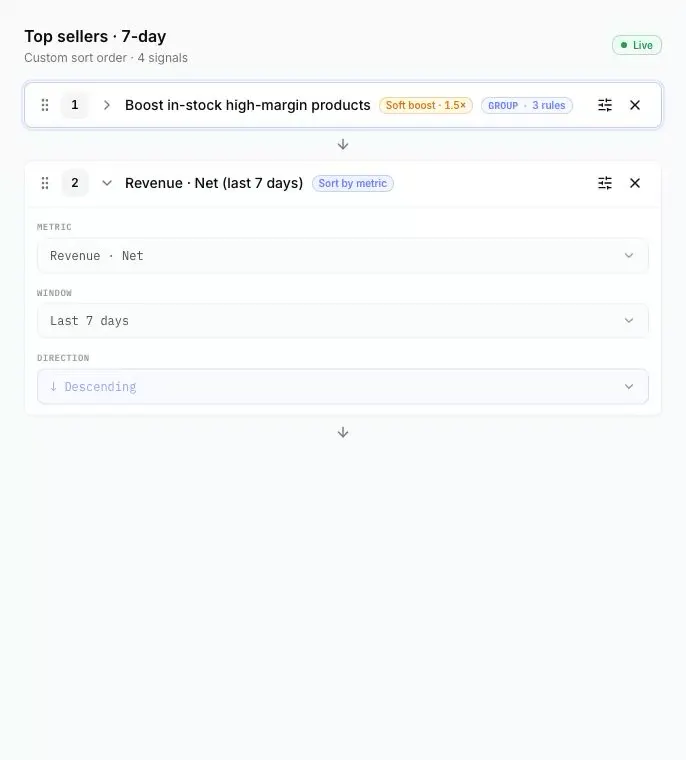Expand the Boost in-stock high-margin products rule
The height and width of the screenshot is (760, 686).
point(107,105)
